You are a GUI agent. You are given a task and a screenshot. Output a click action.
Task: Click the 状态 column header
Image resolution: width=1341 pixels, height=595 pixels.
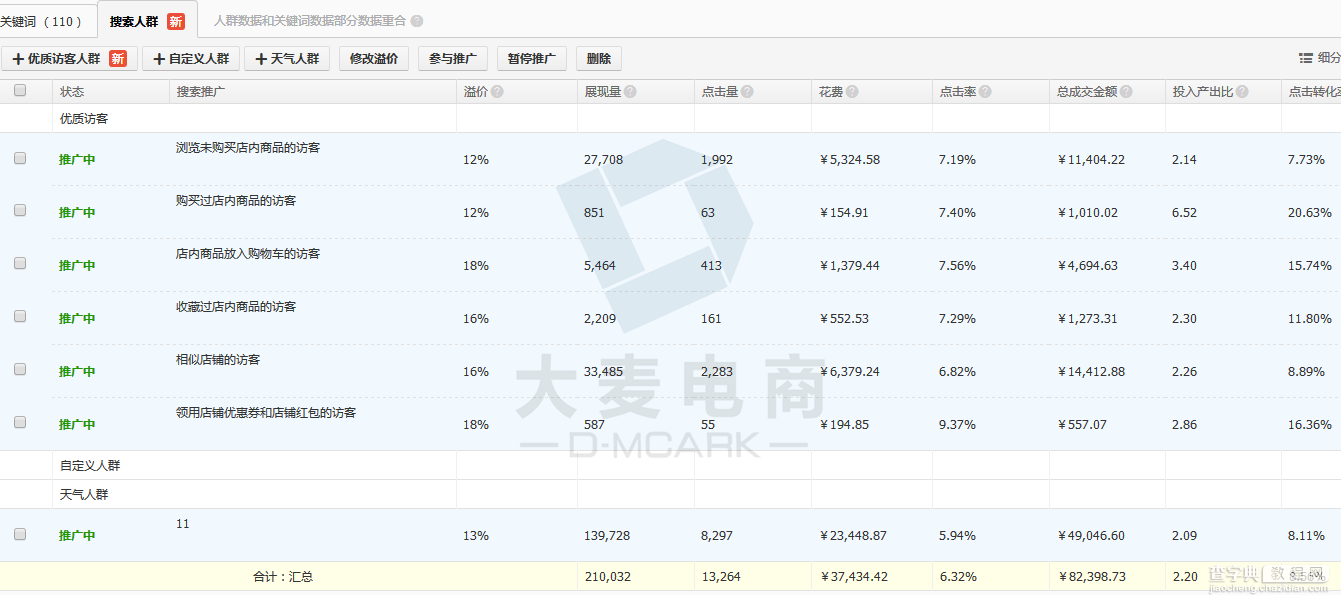tap(72, 92)
